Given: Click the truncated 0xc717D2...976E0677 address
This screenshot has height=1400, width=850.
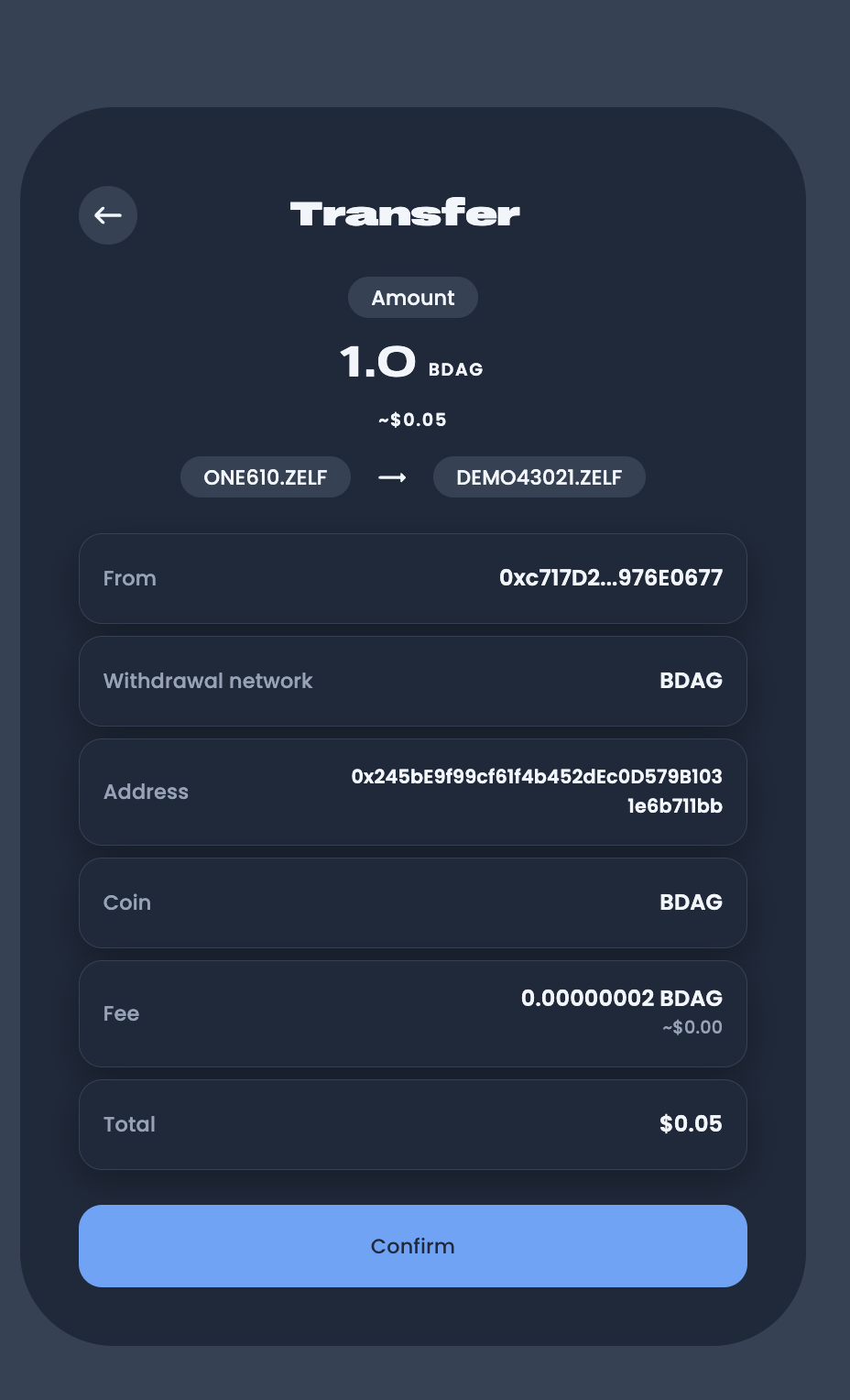Looking at the screenshot, I should point(611,578).
